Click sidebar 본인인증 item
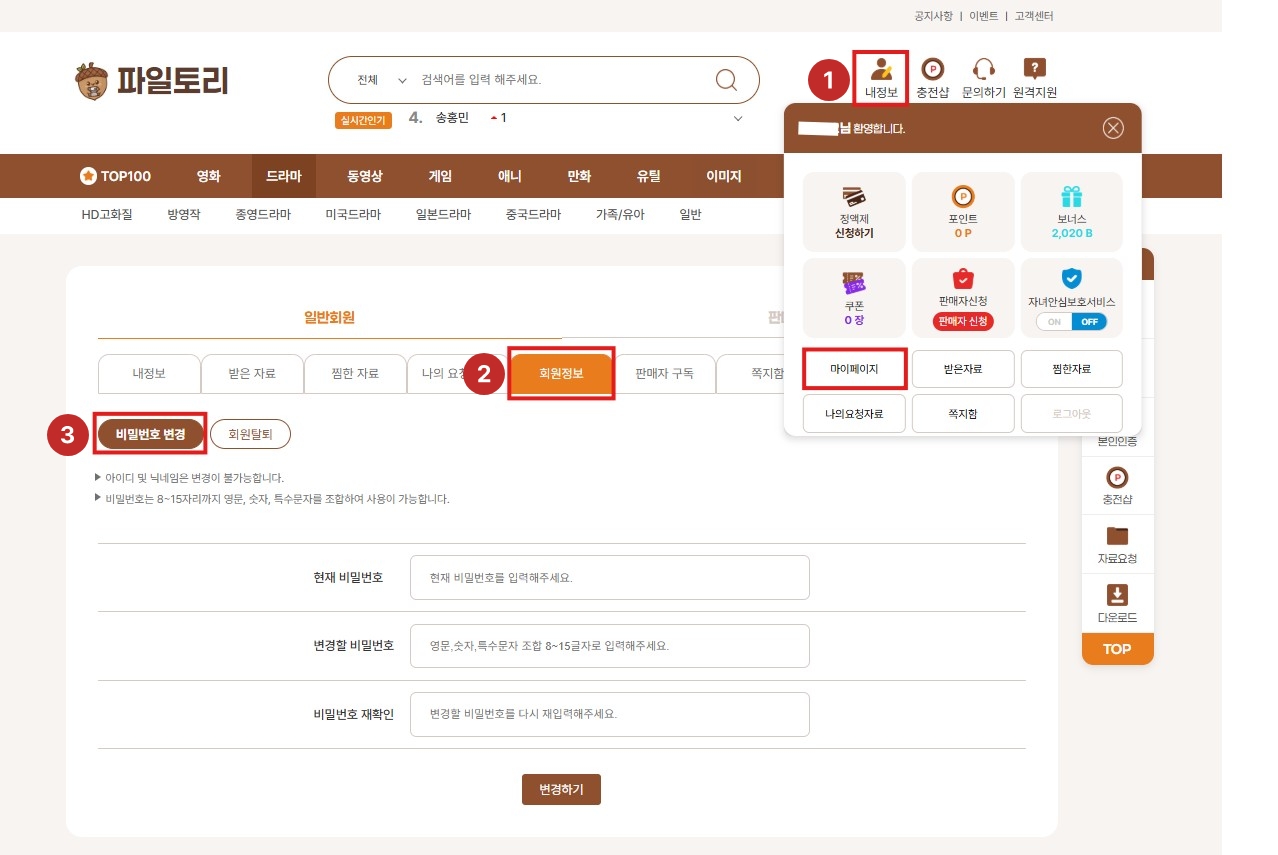The width and height of the screenshot is (1278, 855). pos(1117,441)
